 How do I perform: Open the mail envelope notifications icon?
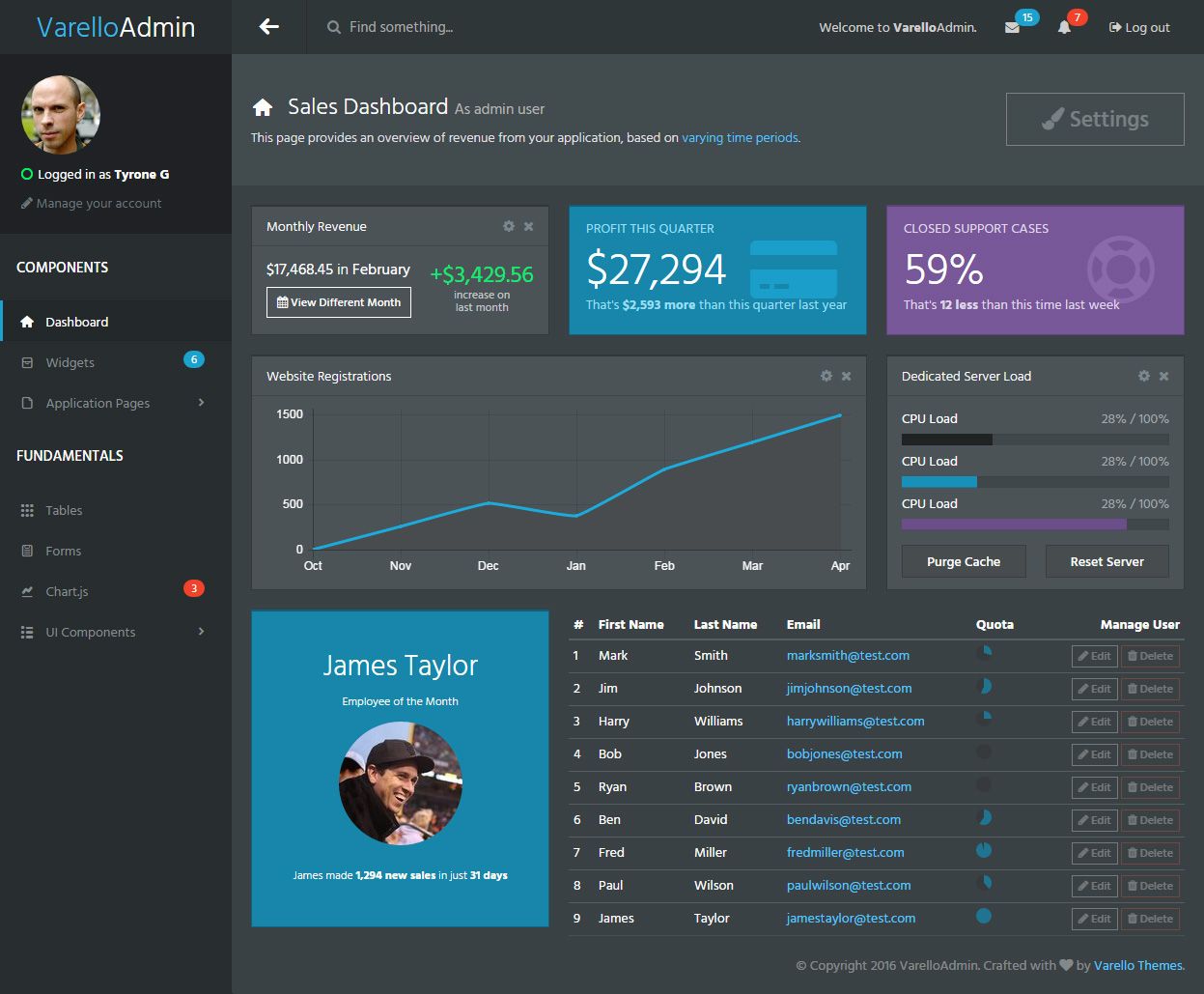tap(1012, 27)
